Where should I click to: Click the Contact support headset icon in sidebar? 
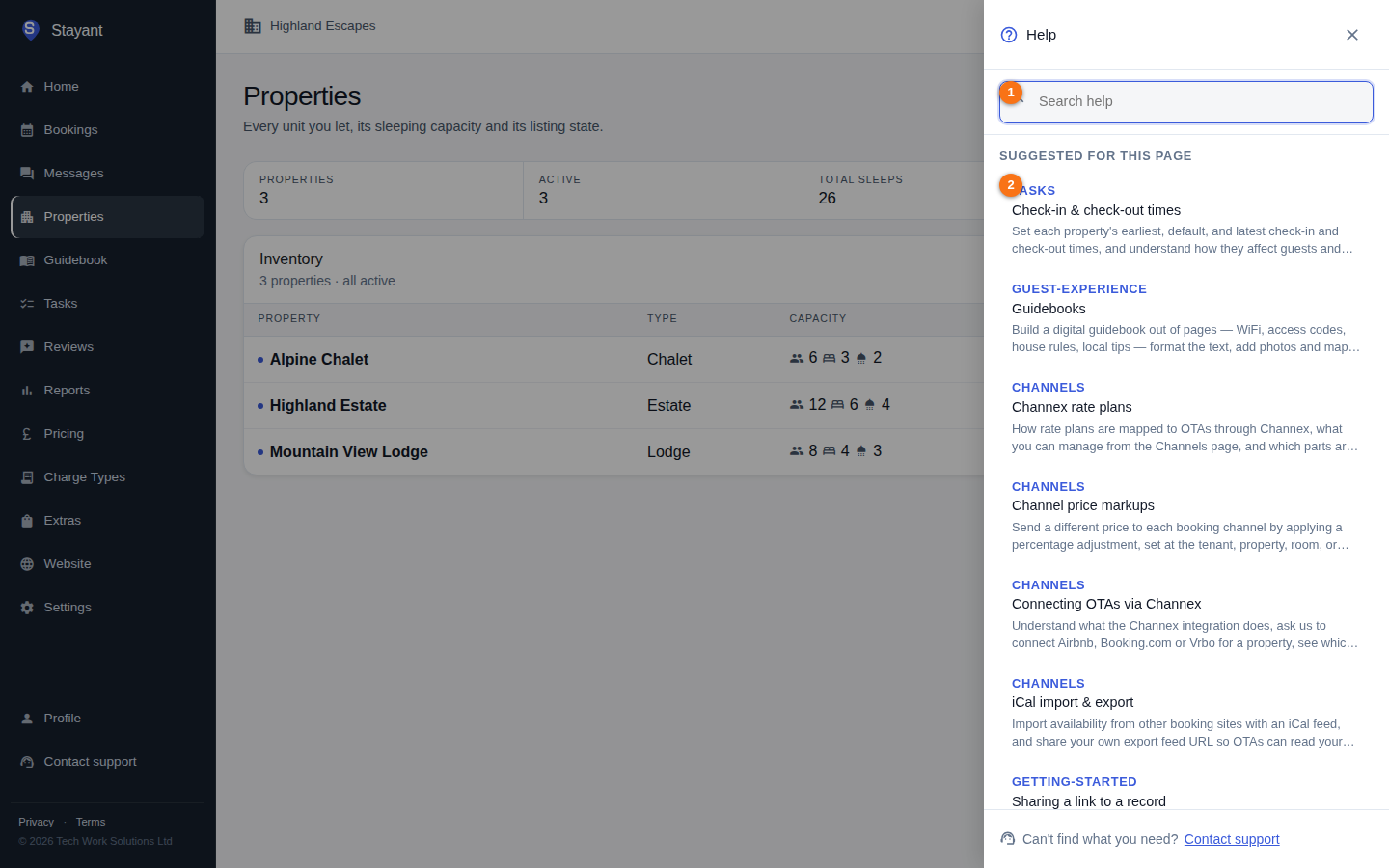coord(27,762)
